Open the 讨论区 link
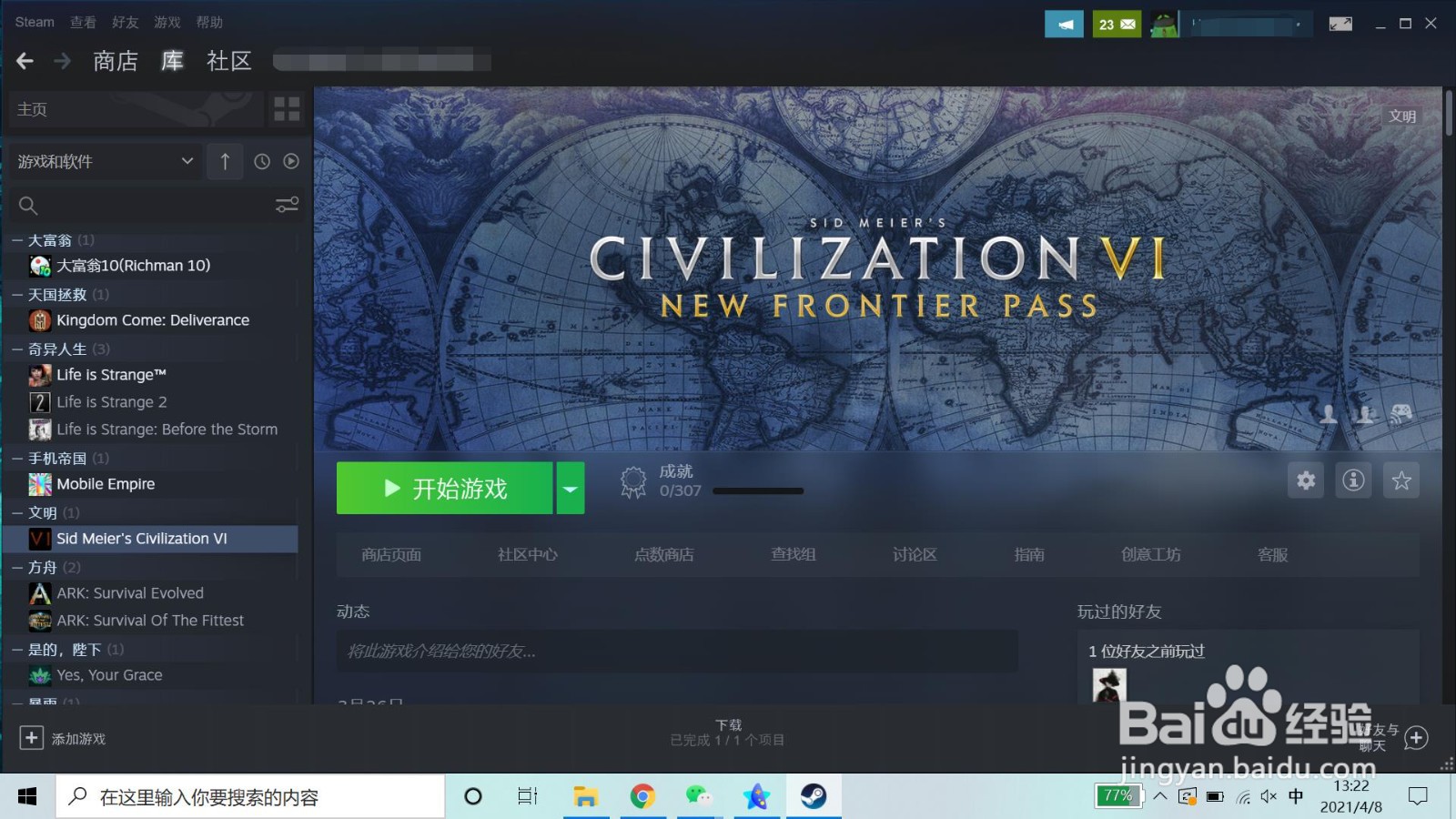 click(x=915, y=554)
